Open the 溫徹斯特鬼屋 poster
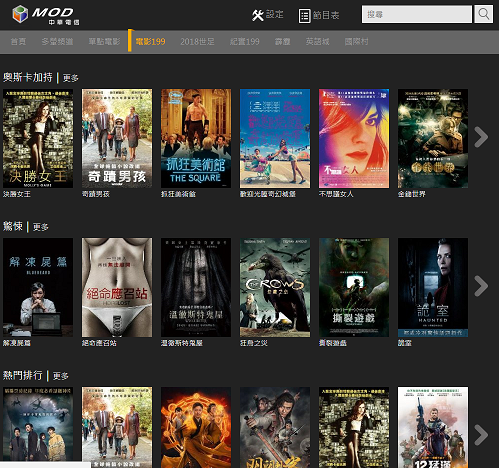Viewport: 499px width, 468px height. tap(196, 287)
